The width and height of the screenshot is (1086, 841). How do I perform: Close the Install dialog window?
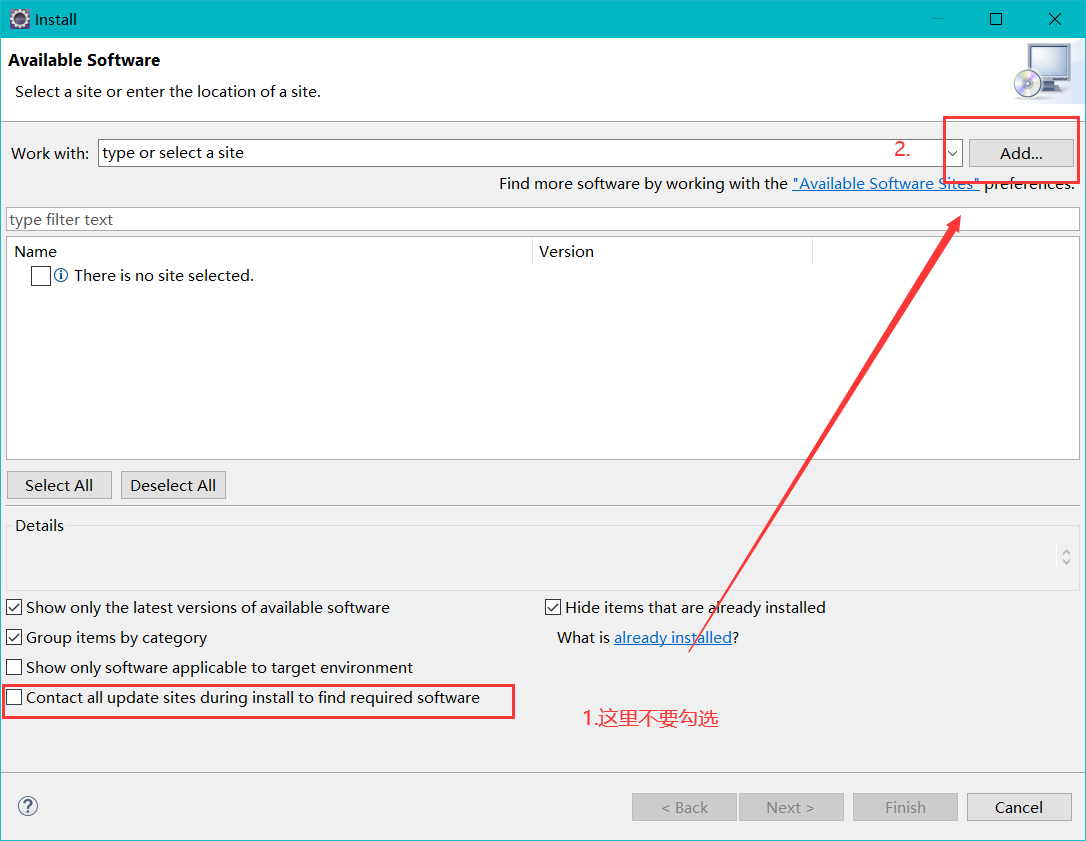(x=1055, y=19)
